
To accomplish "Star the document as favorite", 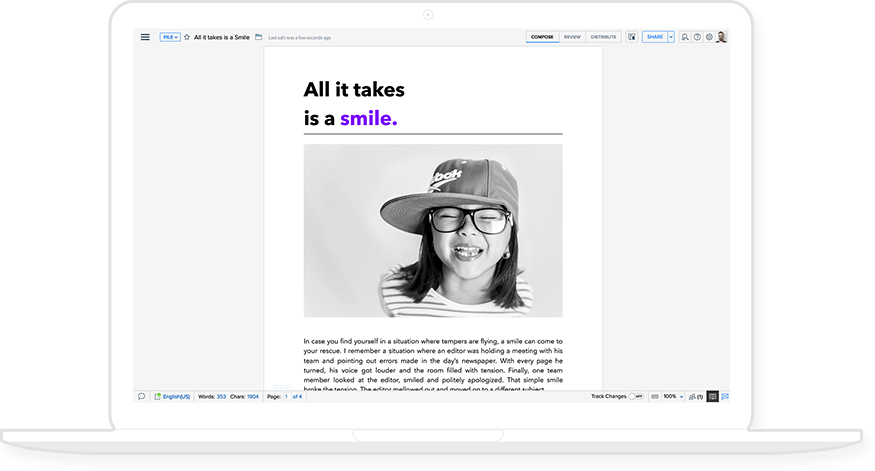I will point(187,37).
